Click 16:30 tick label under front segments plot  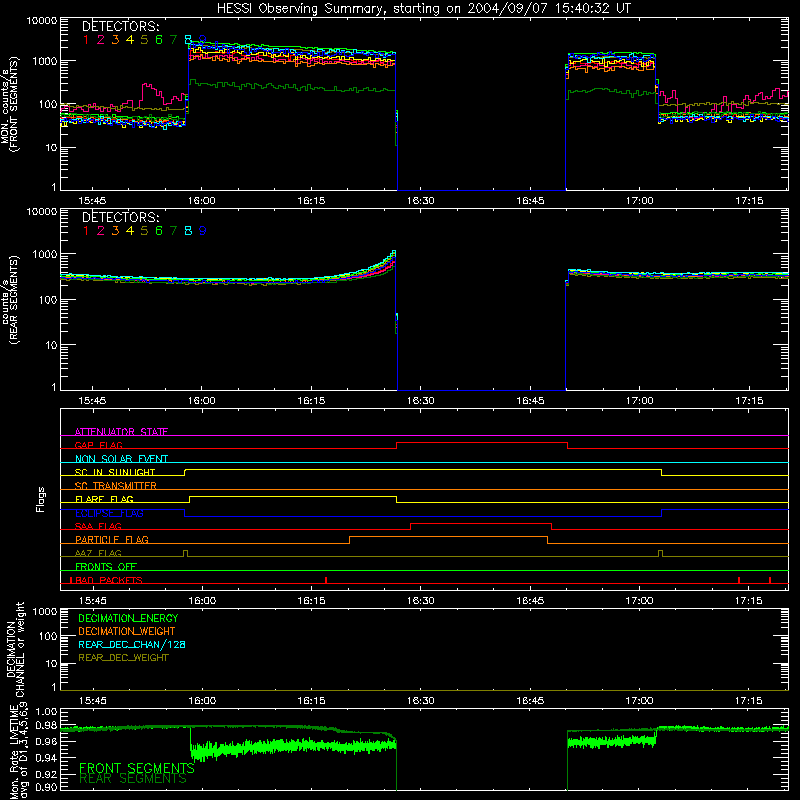point(421,201)
